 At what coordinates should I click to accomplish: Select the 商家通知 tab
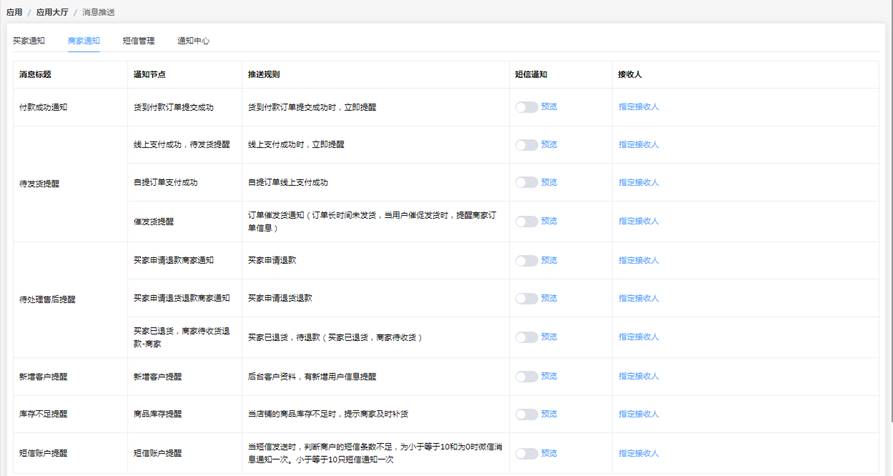click(x=84, y=40)
